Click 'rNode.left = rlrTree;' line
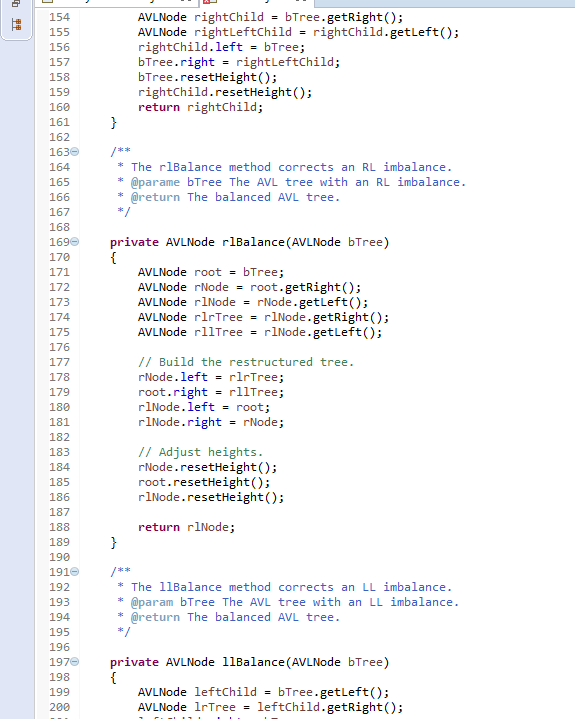 [211, 377]
